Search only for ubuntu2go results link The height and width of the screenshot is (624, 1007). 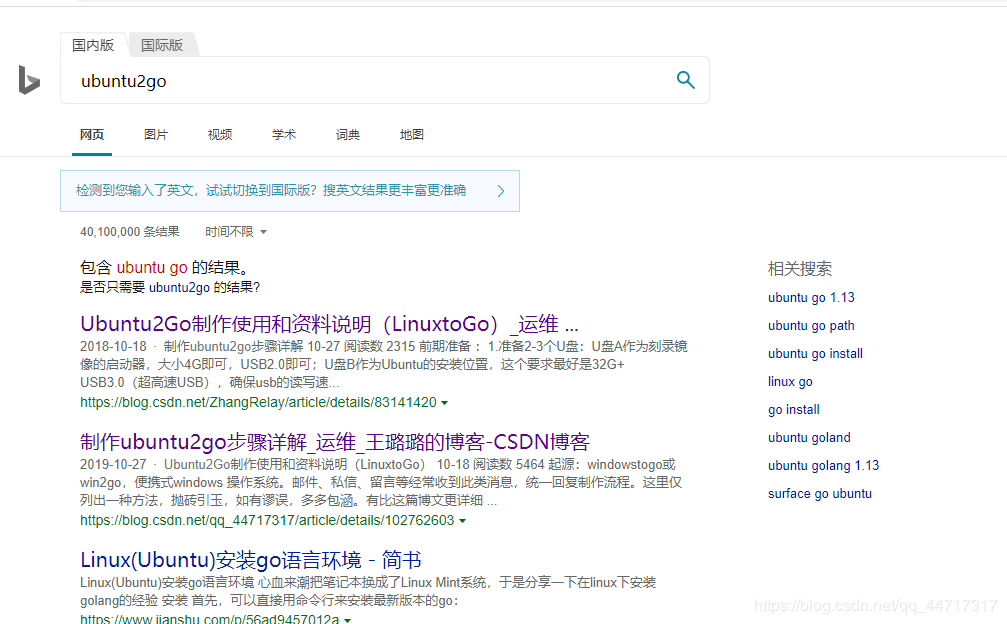[179, 288]
